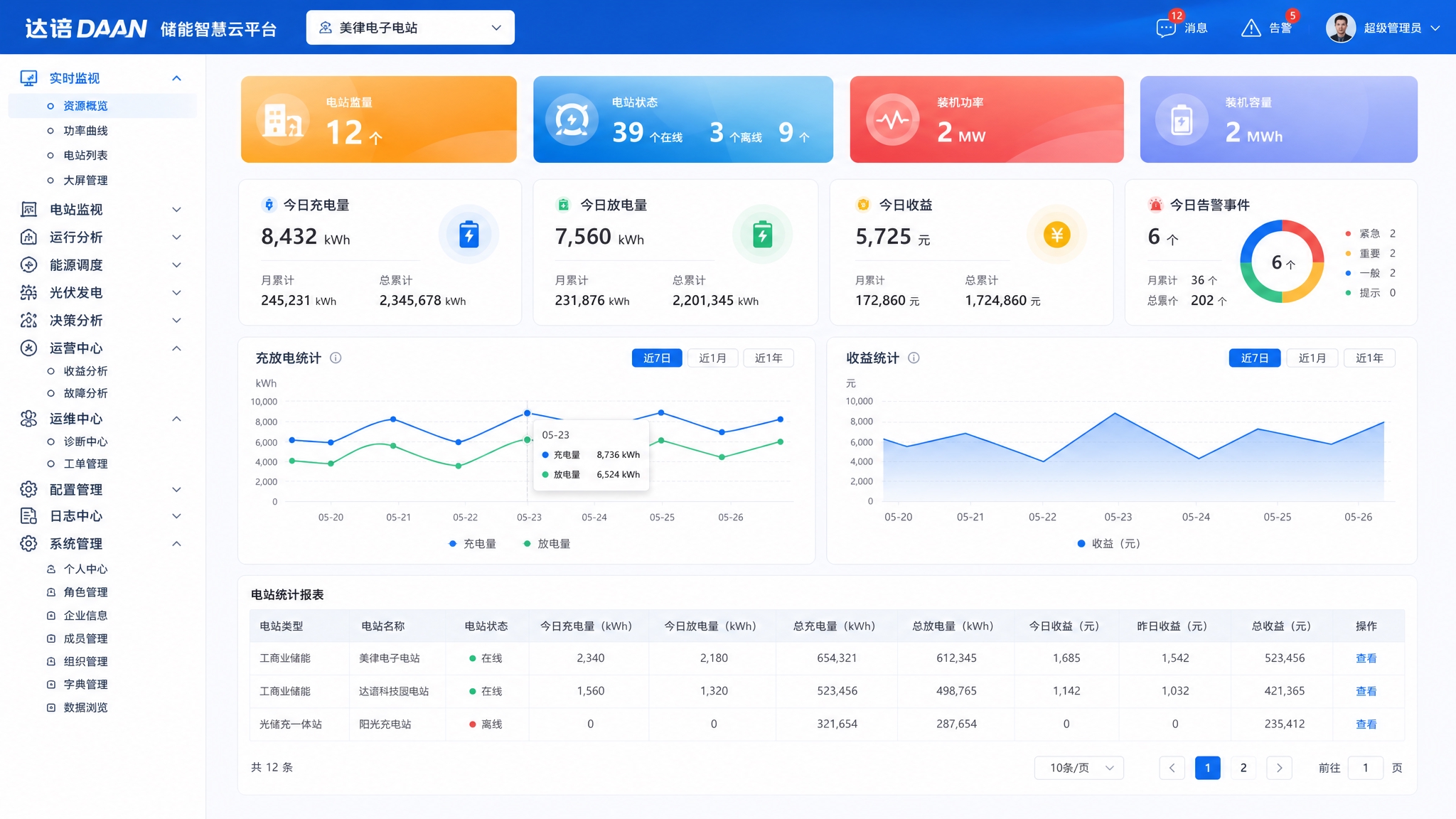Click the 运行分析 sidebar icon

pyautogui.click(x=28, y=237)
